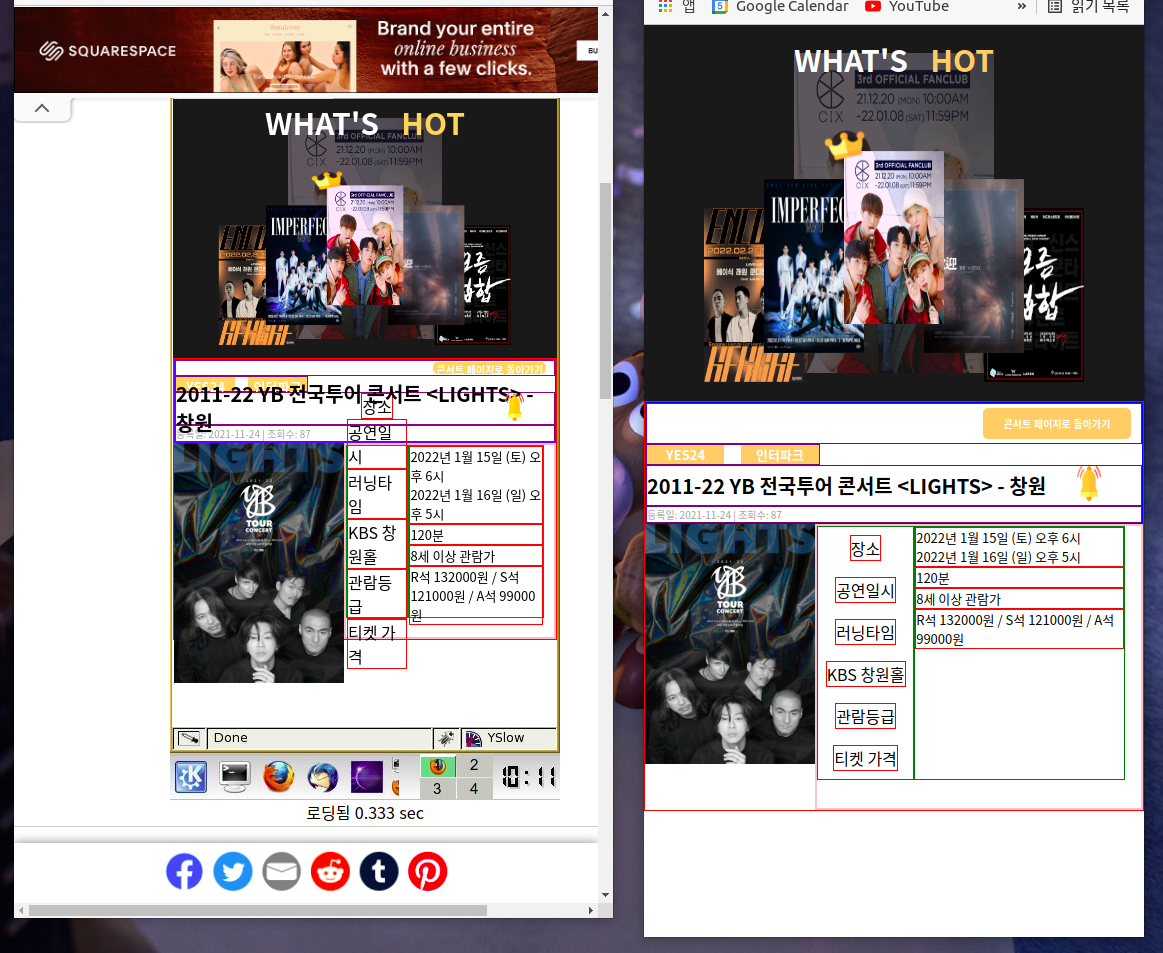Expand the bookmarks overflow chevron »

[x=1021, y=6]
